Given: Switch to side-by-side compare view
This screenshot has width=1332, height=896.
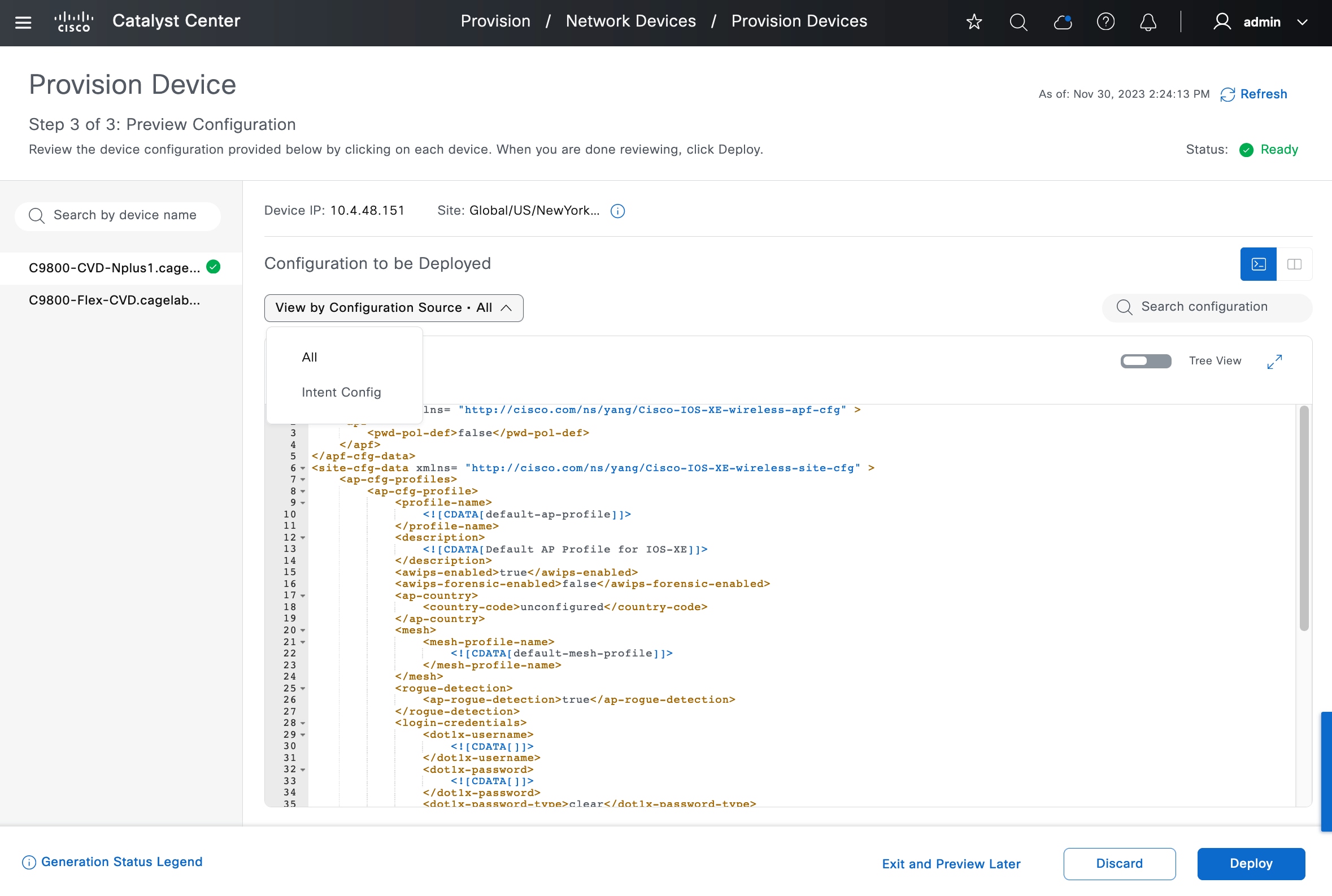Looking at the screenshot, I should (x=1294, y=264).
